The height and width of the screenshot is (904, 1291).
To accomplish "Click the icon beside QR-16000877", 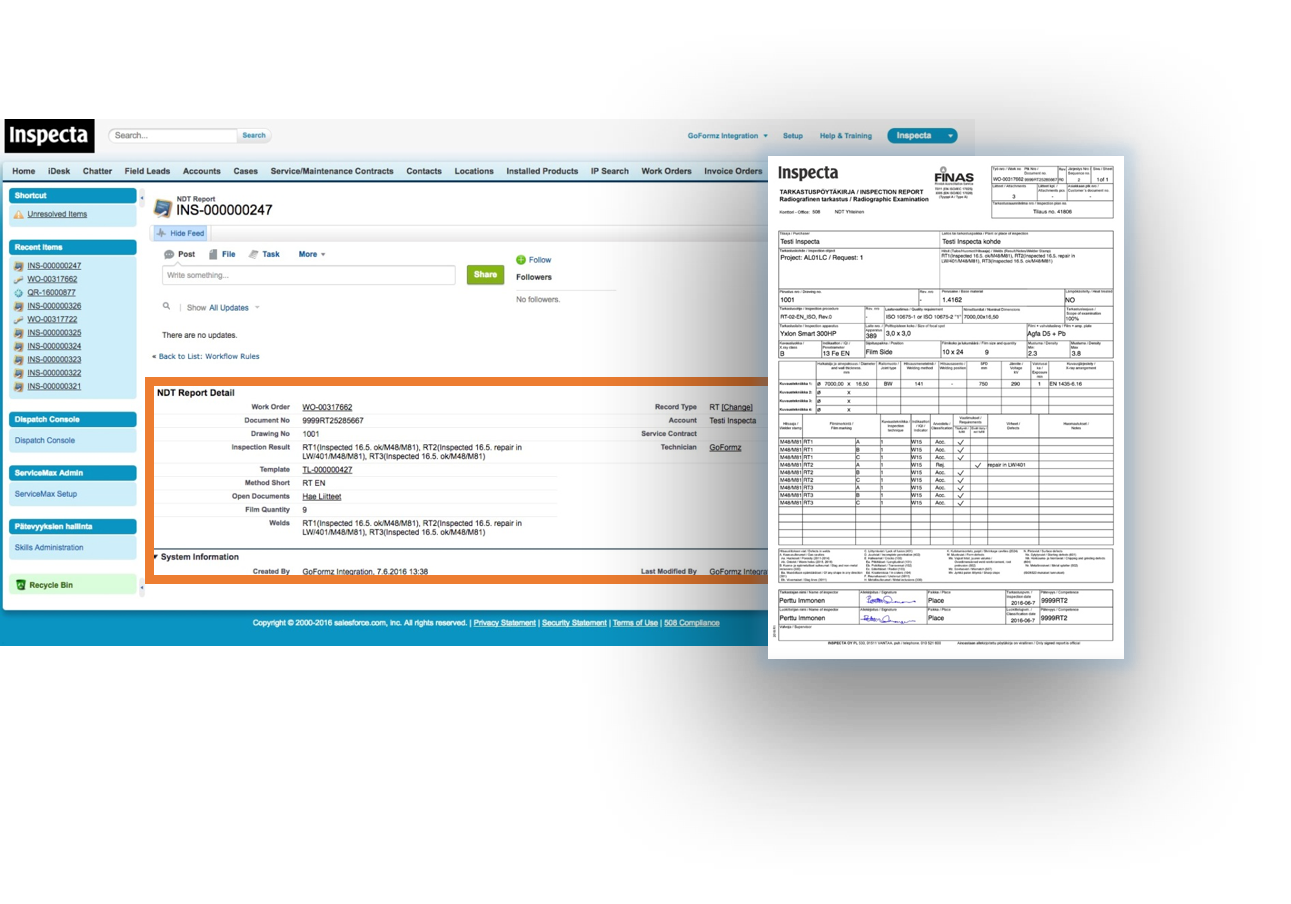I will pos(18,293).
